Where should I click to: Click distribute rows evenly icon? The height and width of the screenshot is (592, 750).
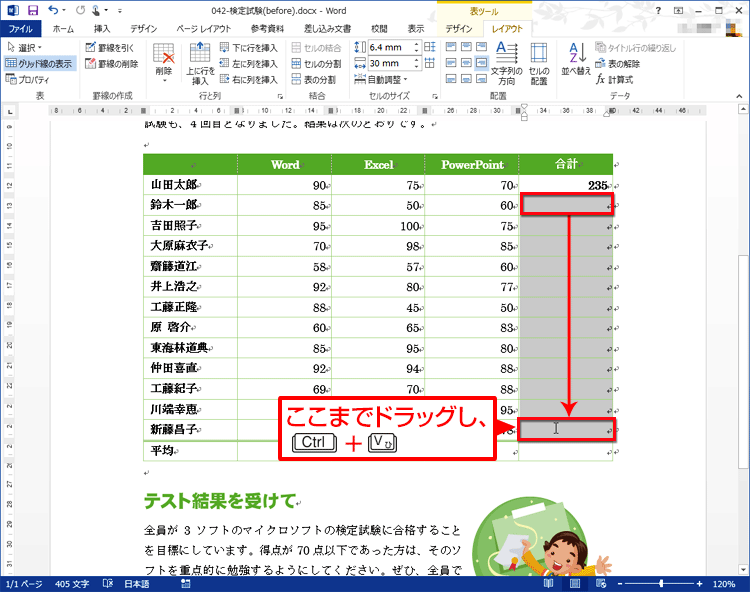pos(430,47)
